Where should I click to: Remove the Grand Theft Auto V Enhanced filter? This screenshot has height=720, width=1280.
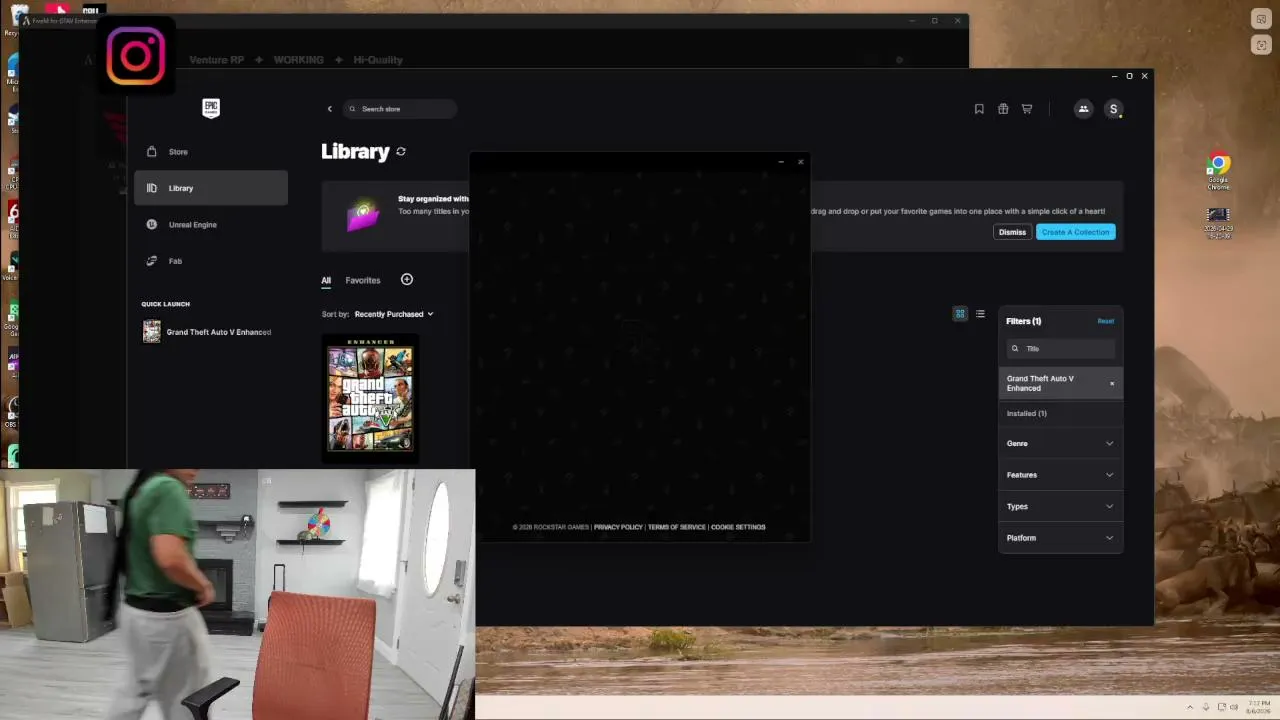(x=1112, y=384)
